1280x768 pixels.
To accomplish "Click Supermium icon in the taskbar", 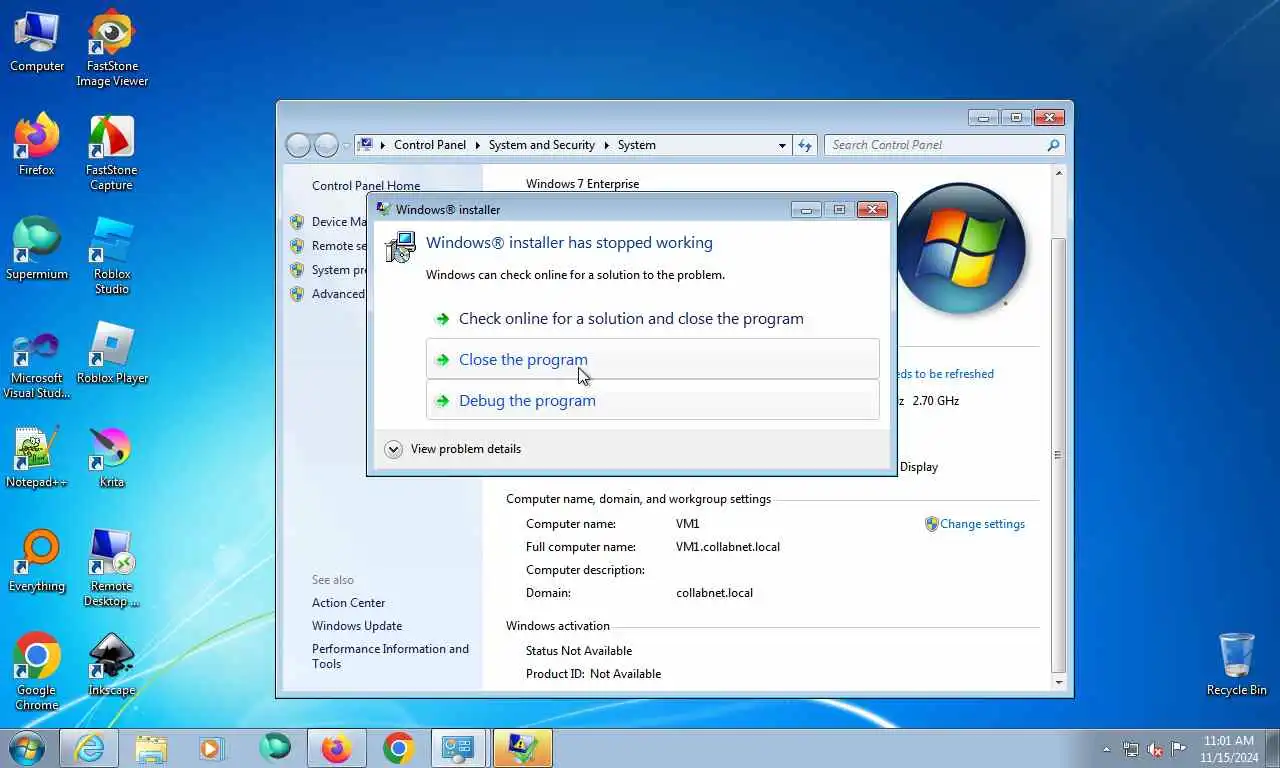I will click(x=274, y=748).
